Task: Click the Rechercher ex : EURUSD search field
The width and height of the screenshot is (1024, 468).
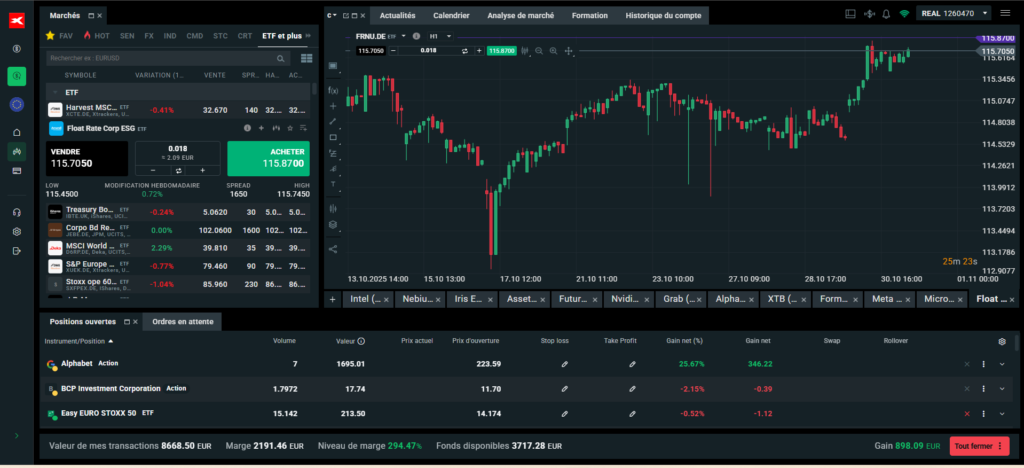Action: click(x=168, y=59)
